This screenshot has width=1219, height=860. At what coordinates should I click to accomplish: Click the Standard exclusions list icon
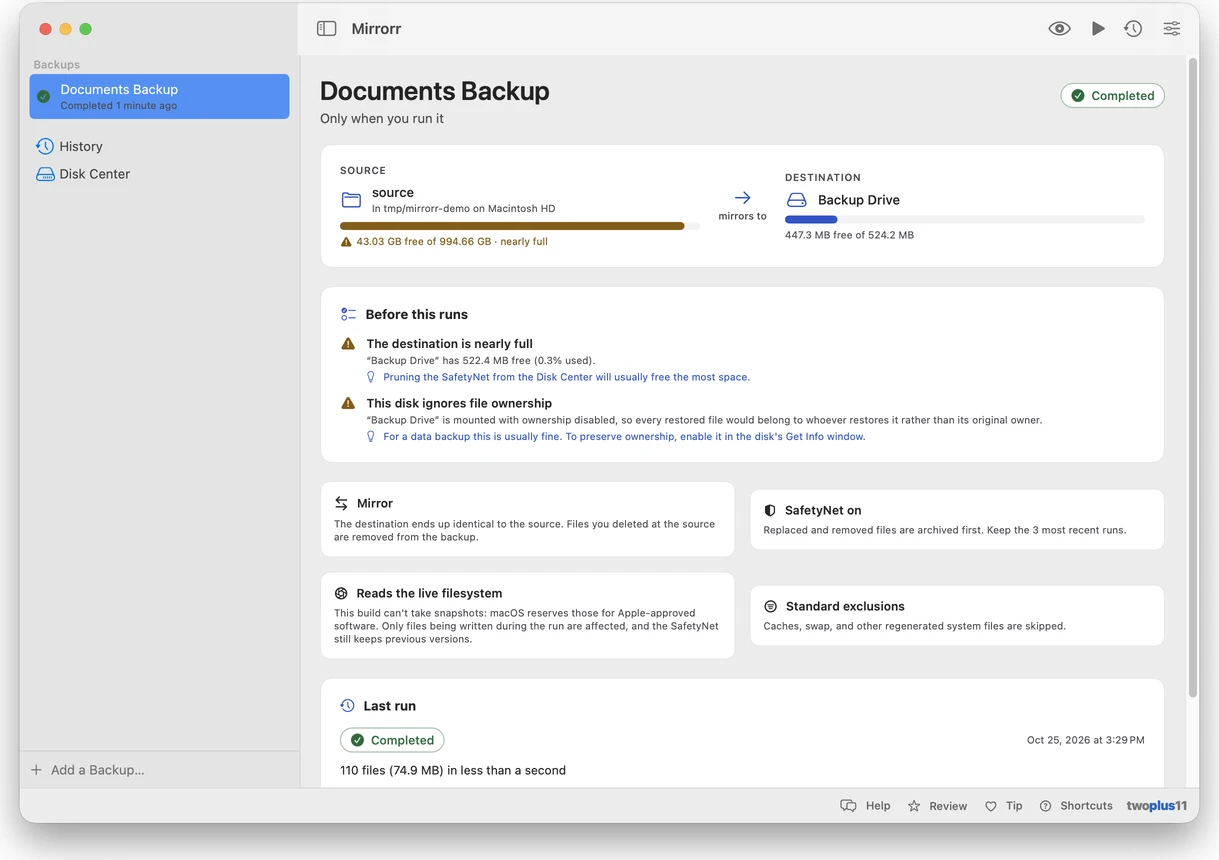[x=770, y=606]
